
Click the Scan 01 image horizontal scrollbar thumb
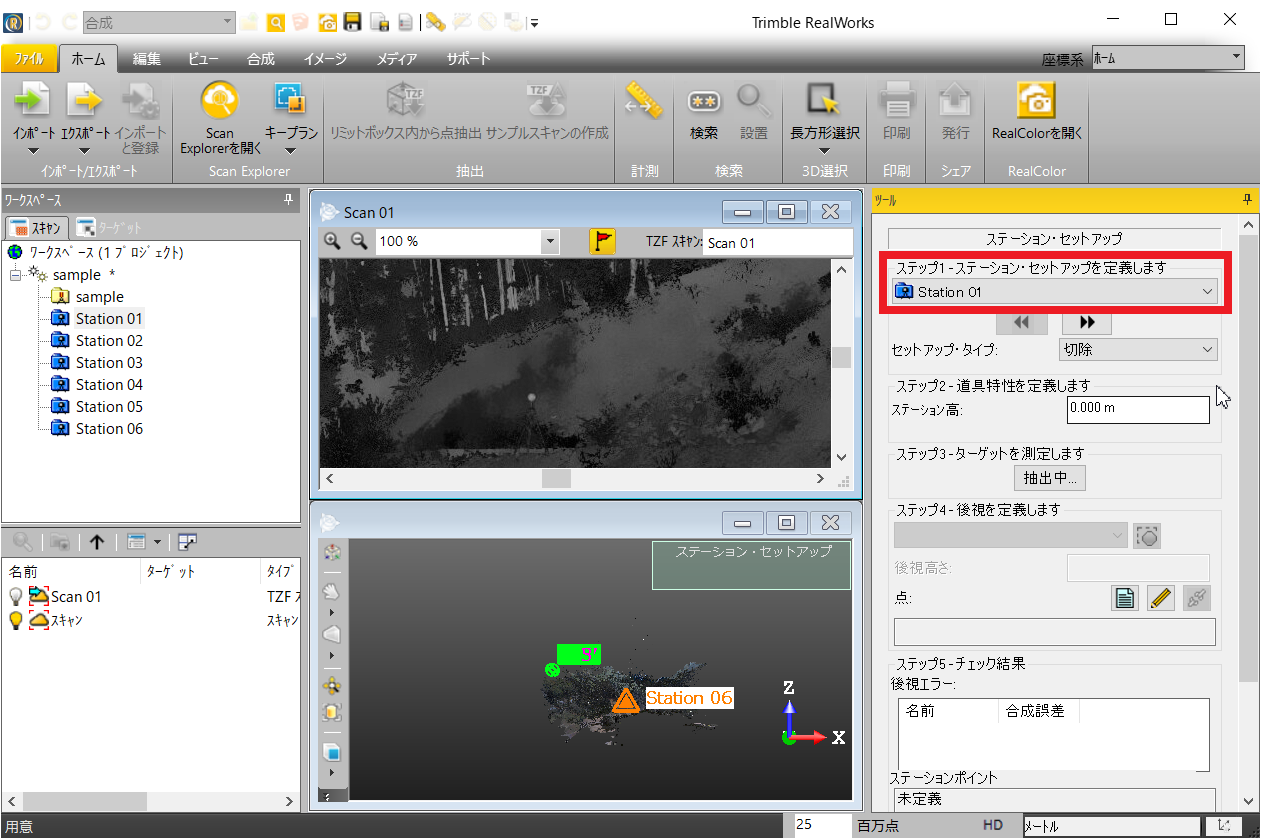[556, 479]
